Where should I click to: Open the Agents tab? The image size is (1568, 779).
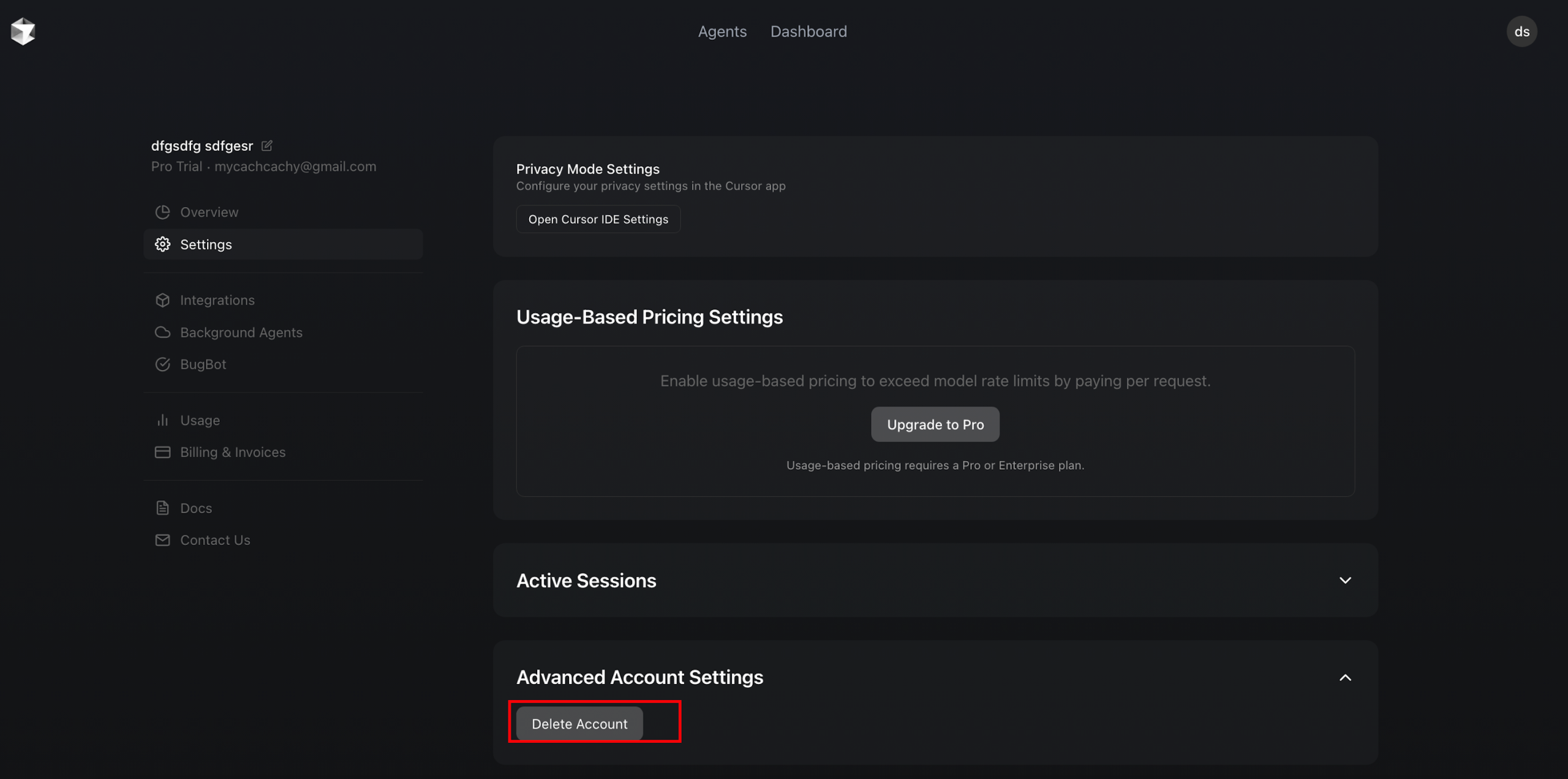coord(722,31)
